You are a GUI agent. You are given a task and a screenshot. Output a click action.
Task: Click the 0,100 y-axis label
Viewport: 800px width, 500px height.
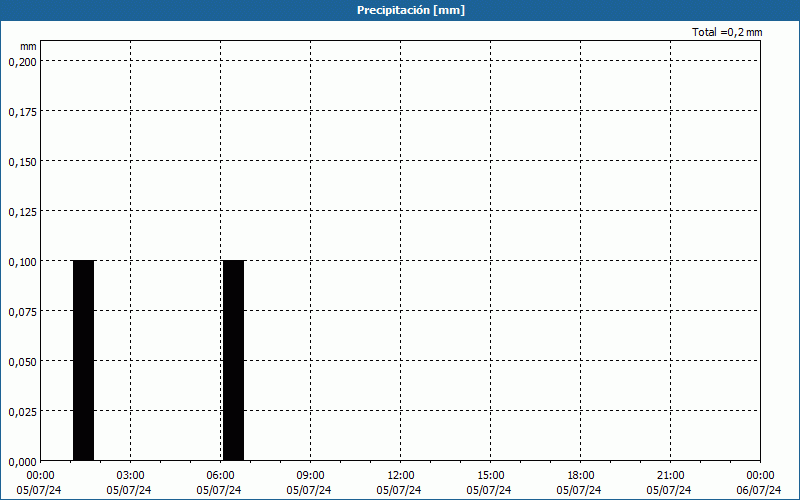22,261
